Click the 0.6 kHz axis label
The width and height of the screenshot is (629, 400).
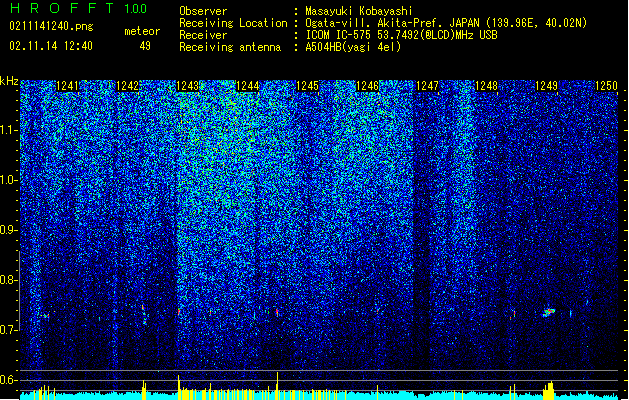pos(7,380)
